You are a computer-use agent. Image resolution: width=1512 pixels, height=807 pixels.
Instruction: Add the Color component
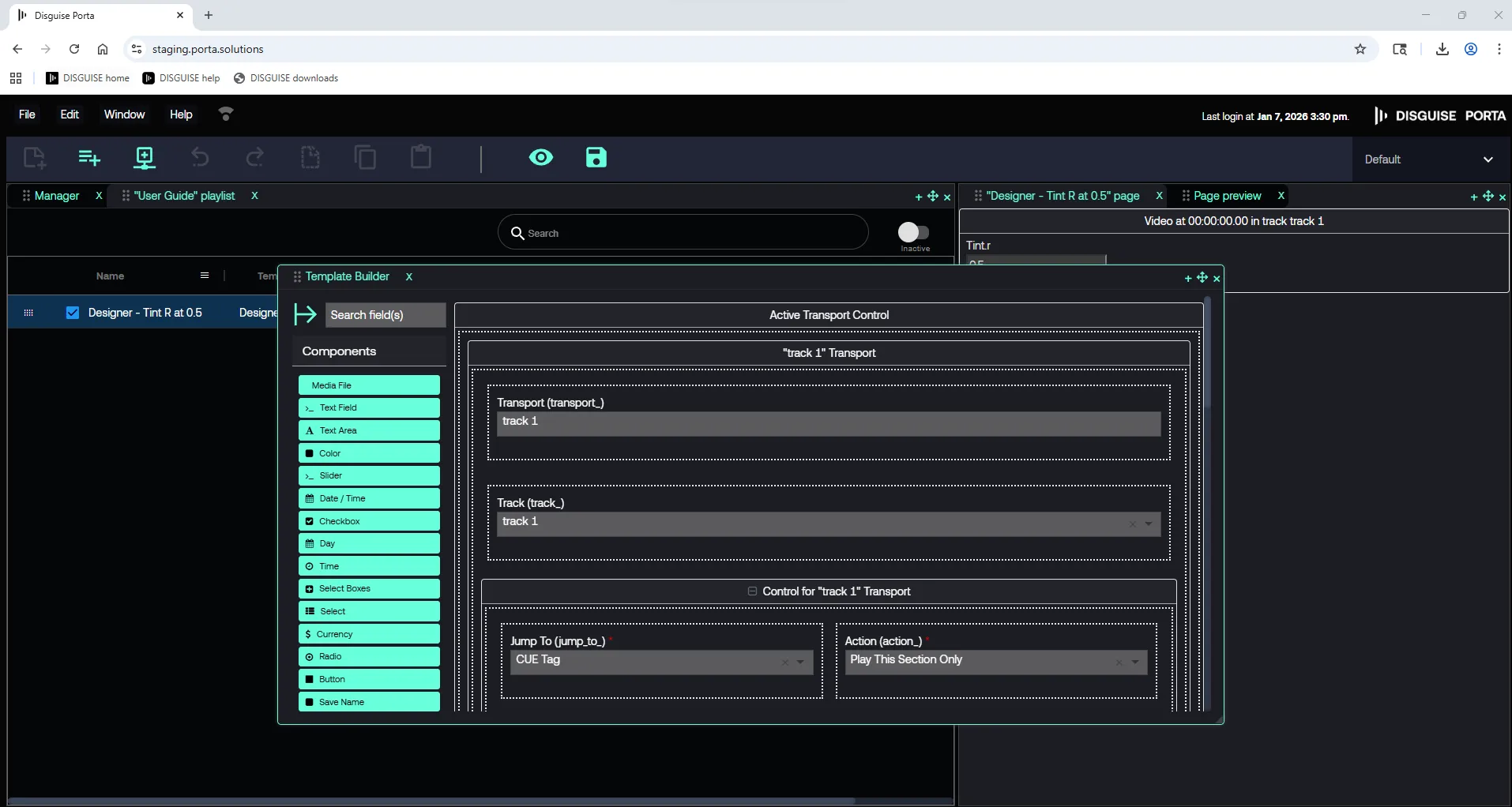pyautogui.click(x=369, y=453)
